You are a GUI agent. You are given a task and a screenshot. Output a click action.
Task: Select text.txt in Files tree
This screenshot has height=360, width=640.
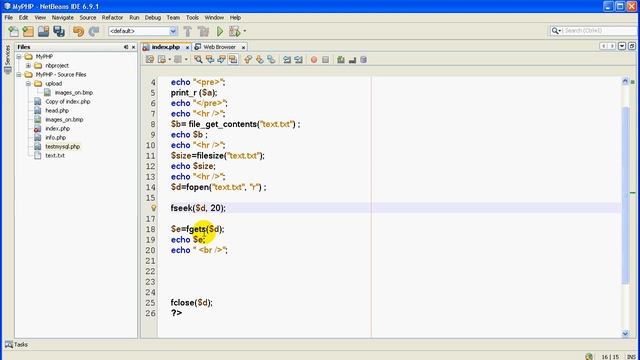[55, 156]
